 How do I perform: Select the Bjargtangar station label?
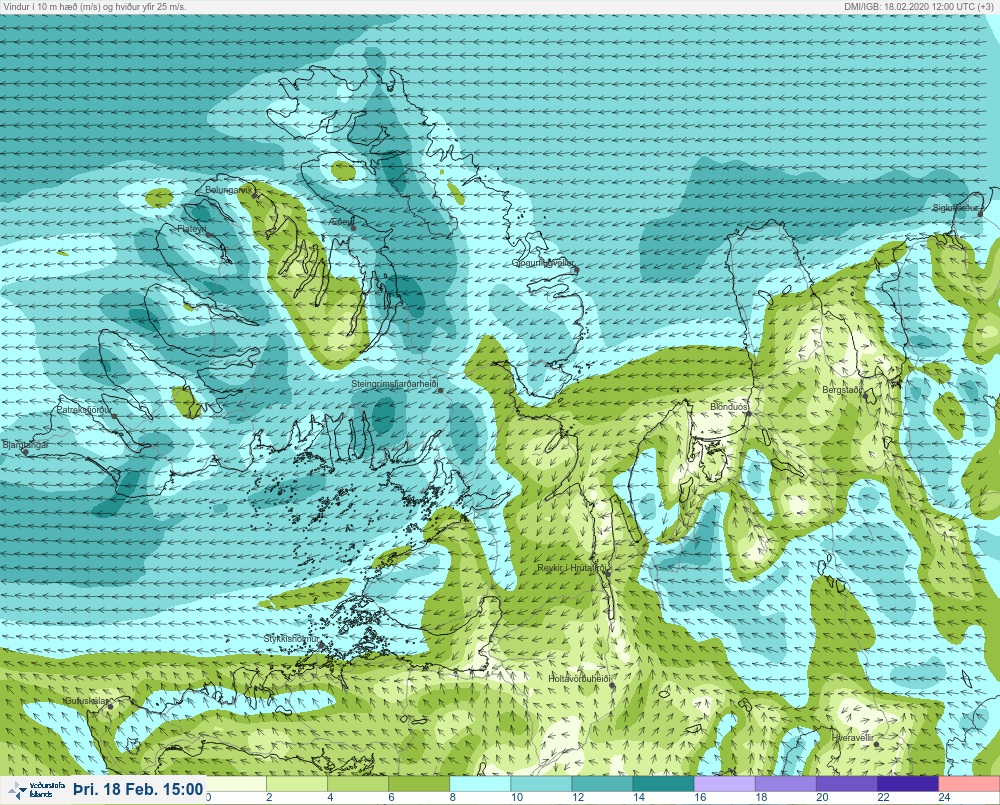(25, 445)
